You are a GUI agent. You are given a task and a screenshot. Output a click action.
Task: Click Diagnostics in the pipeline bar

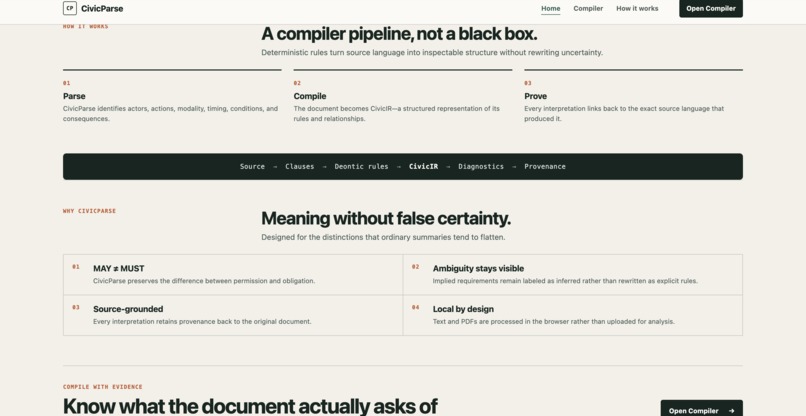click(x=481, y=167)
